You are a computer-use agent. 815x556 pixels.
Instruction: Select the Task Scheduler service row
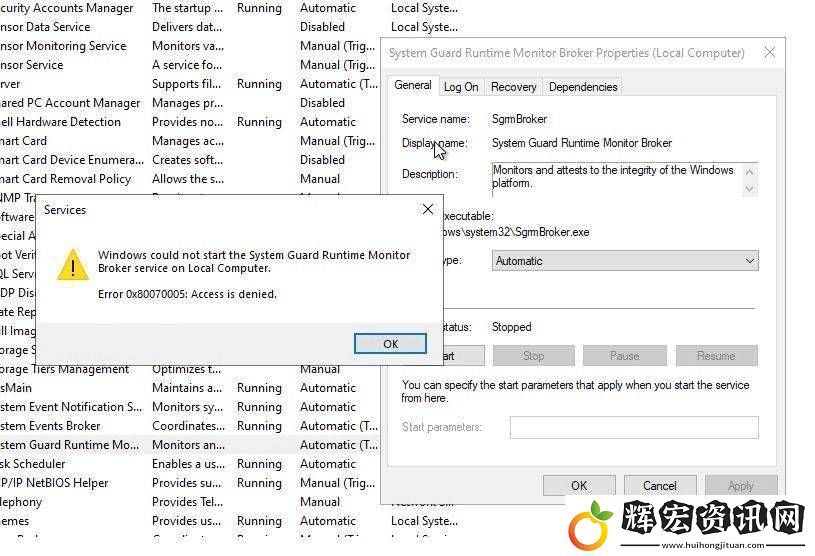point(189,464)
